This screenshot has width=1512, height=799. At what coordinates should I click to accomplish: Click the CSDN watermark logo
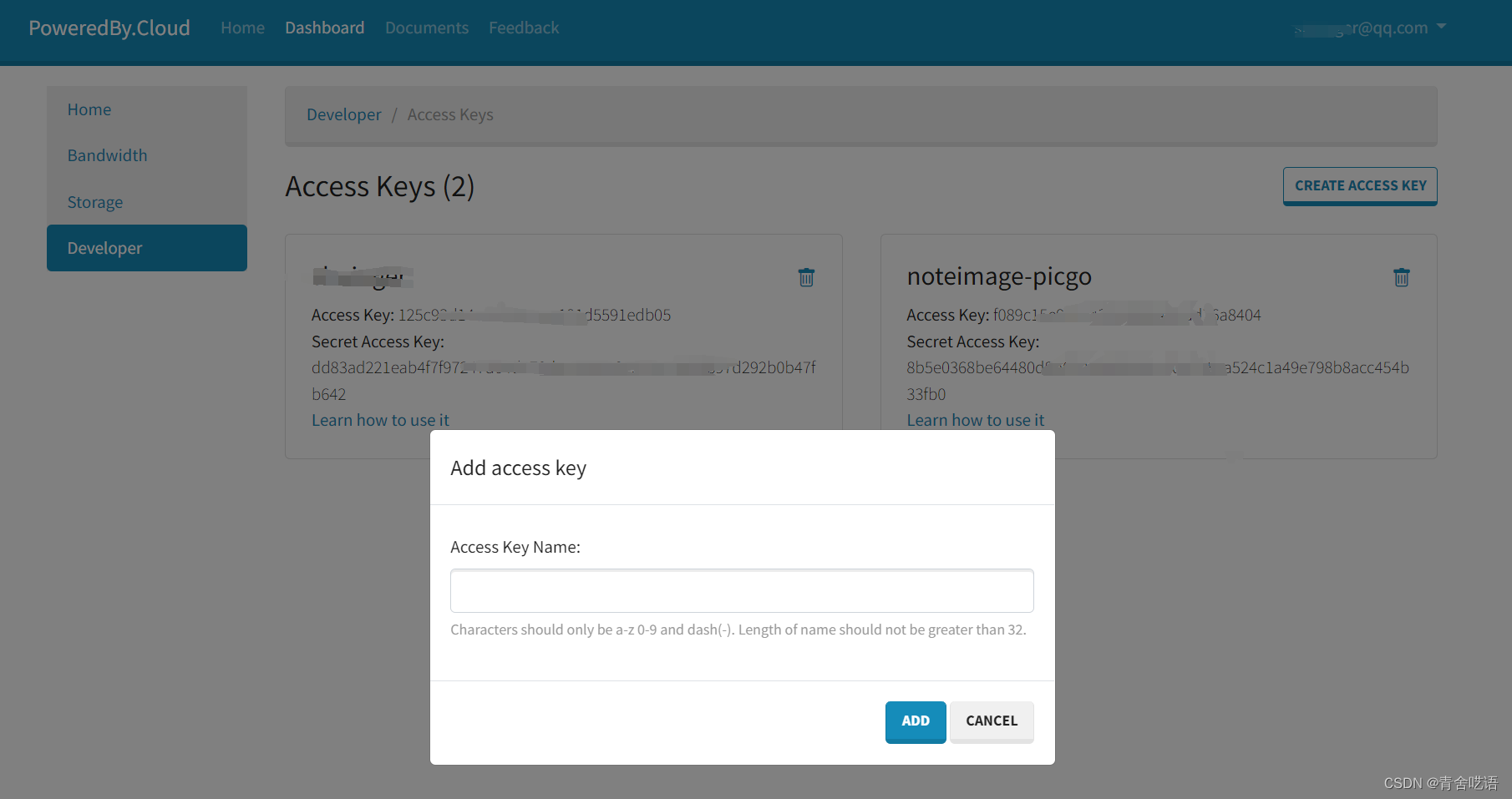point(1433,783)
